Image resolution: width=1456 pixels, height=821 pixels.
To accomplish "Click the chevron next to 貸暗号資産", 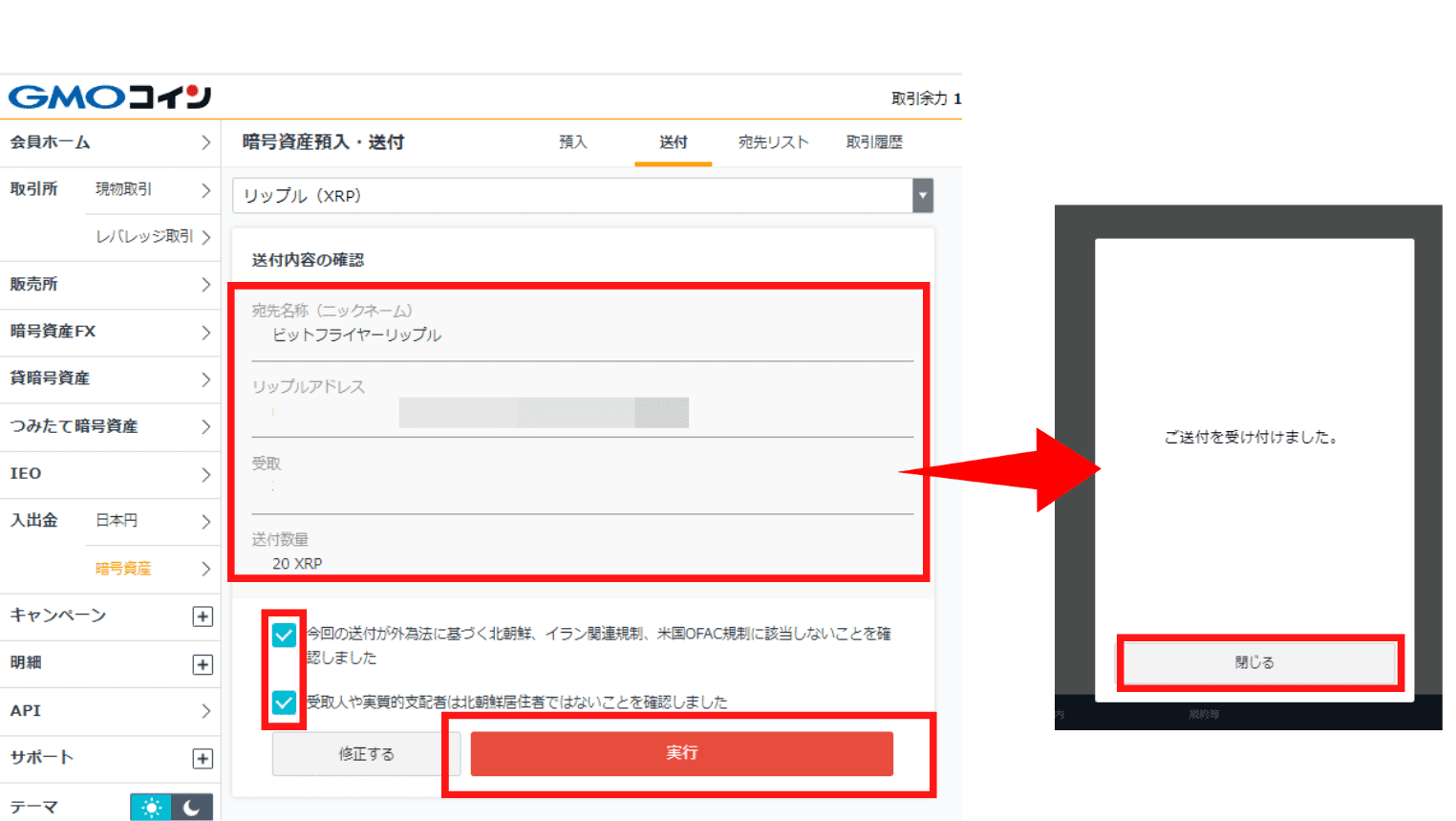I will (205, 378).
